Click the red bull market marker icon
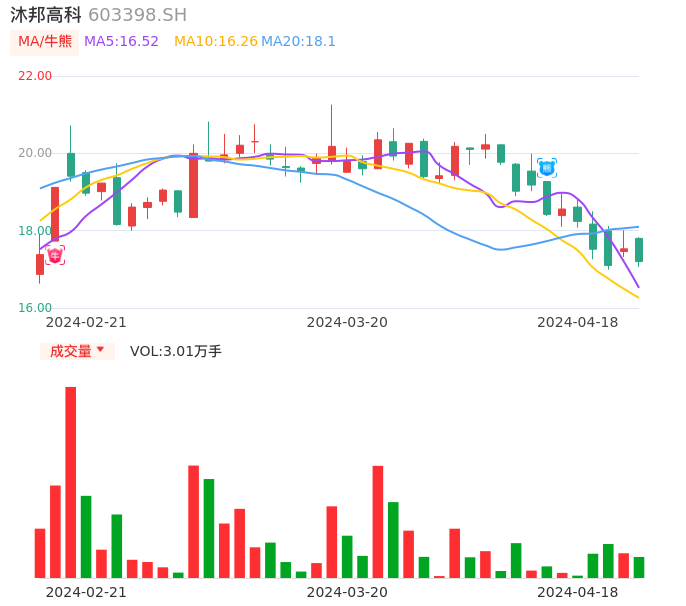The width and height of the screenshot is (686, 606). point(55,255)
